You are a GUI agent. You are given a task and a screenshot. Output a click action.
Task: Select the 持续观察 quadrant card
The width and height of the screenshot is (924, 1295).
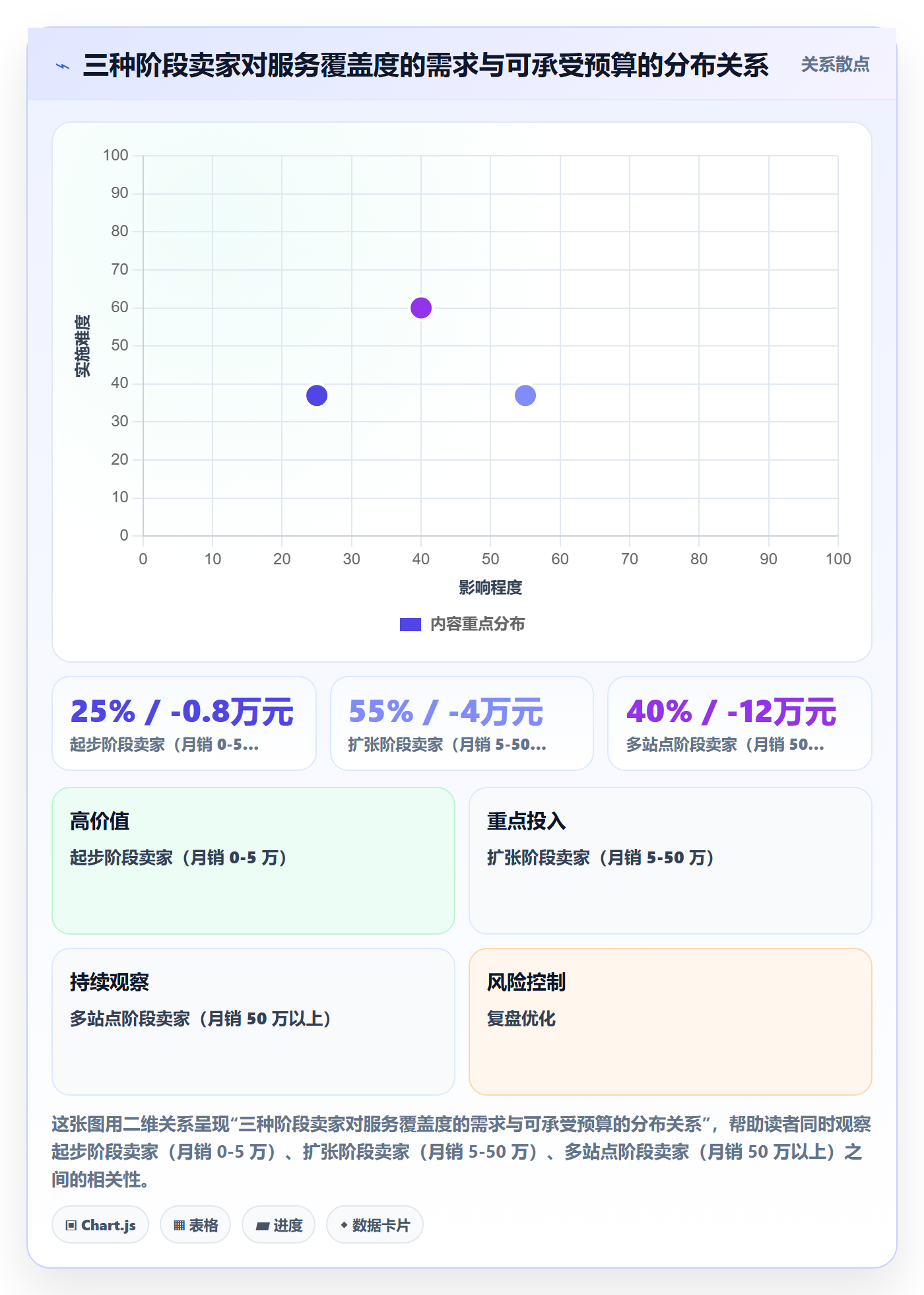pyautogui.click(x=253, y=1022)
